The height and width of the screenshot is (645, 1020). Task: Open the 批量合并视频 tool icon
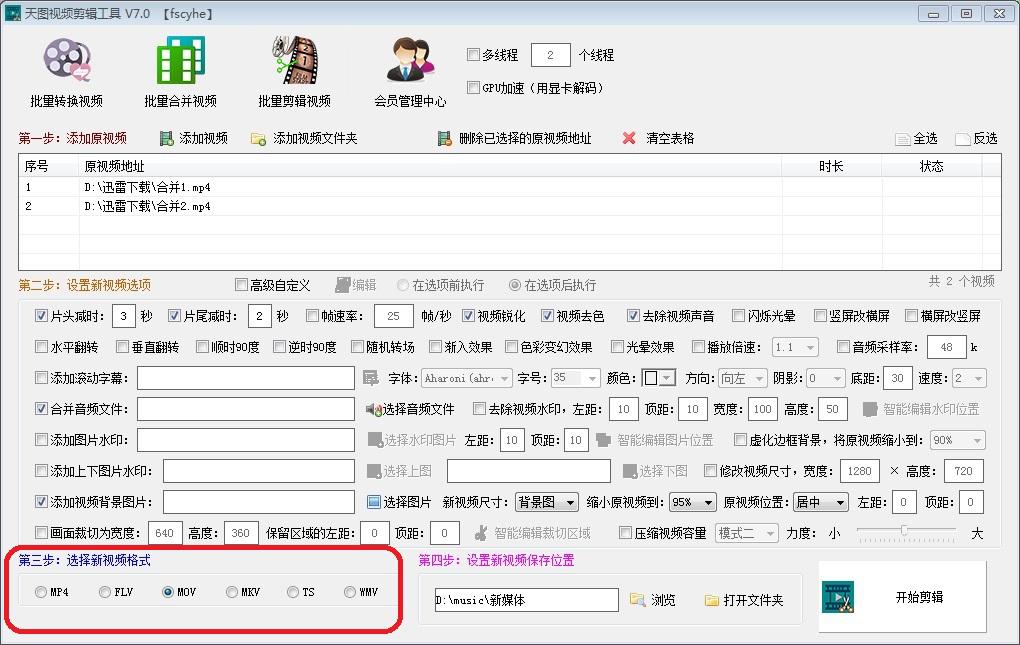pyautogui.click(x=181, y=60)
